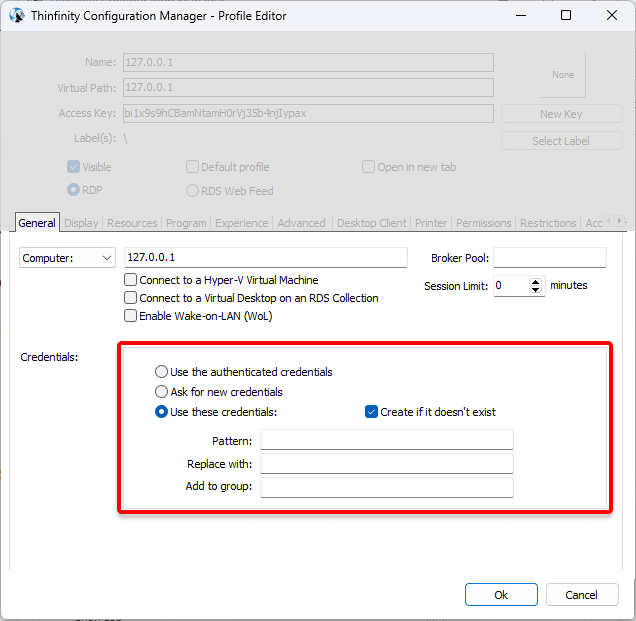Switch to the Program tab

coord(186,223)
